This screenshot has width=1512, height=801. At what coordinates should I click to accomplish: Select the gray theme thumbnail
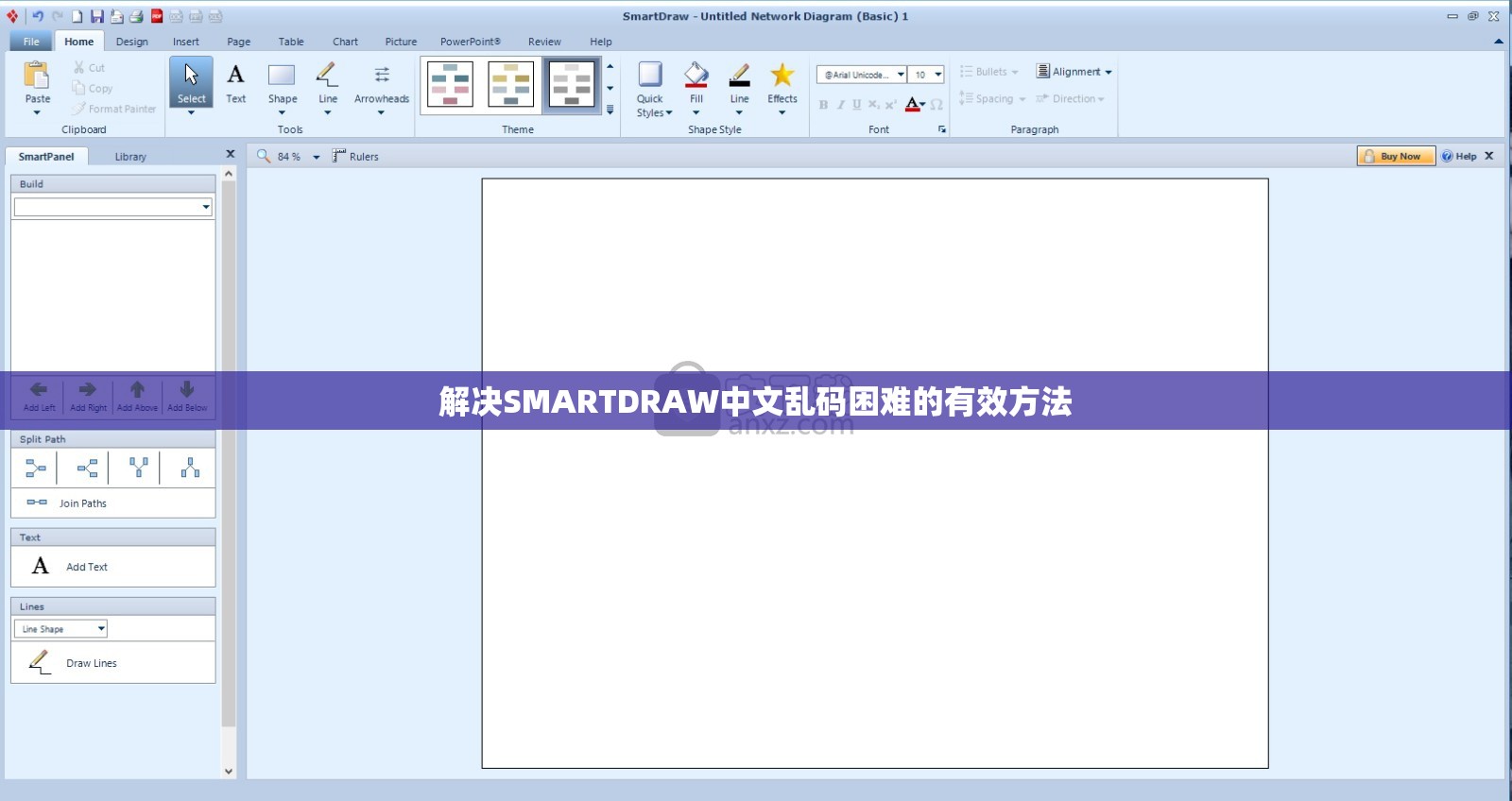[572, 84]
